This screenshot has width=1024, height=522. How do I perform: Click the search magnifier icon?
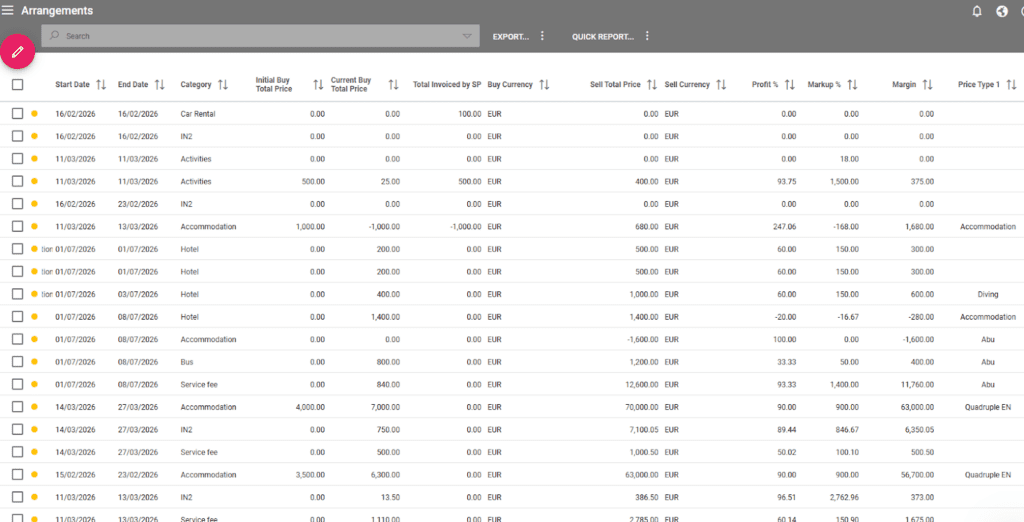pyautogui.click(x=55, y=36)
